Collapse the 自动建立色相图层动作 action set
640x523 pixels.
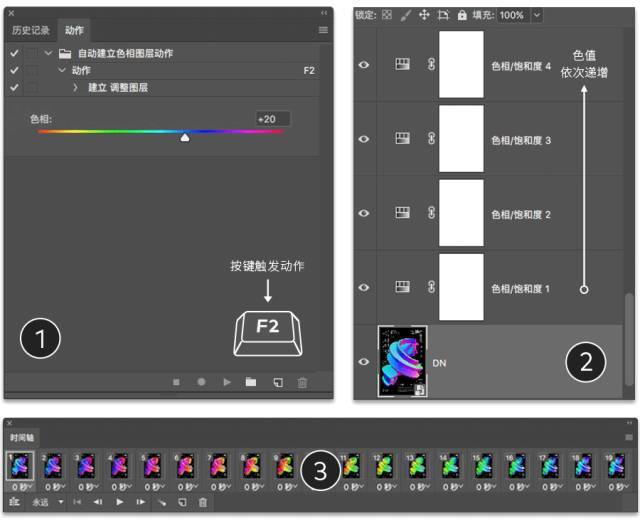pyautogui.click(x=48, y=53)
